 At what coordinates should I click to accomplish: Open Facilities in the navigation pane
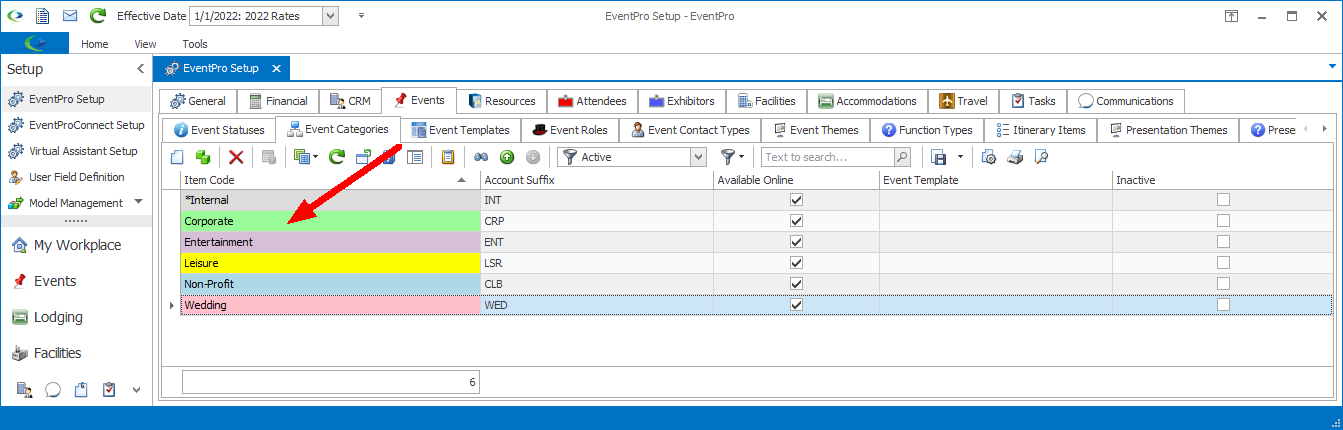(x=76, y=353)
